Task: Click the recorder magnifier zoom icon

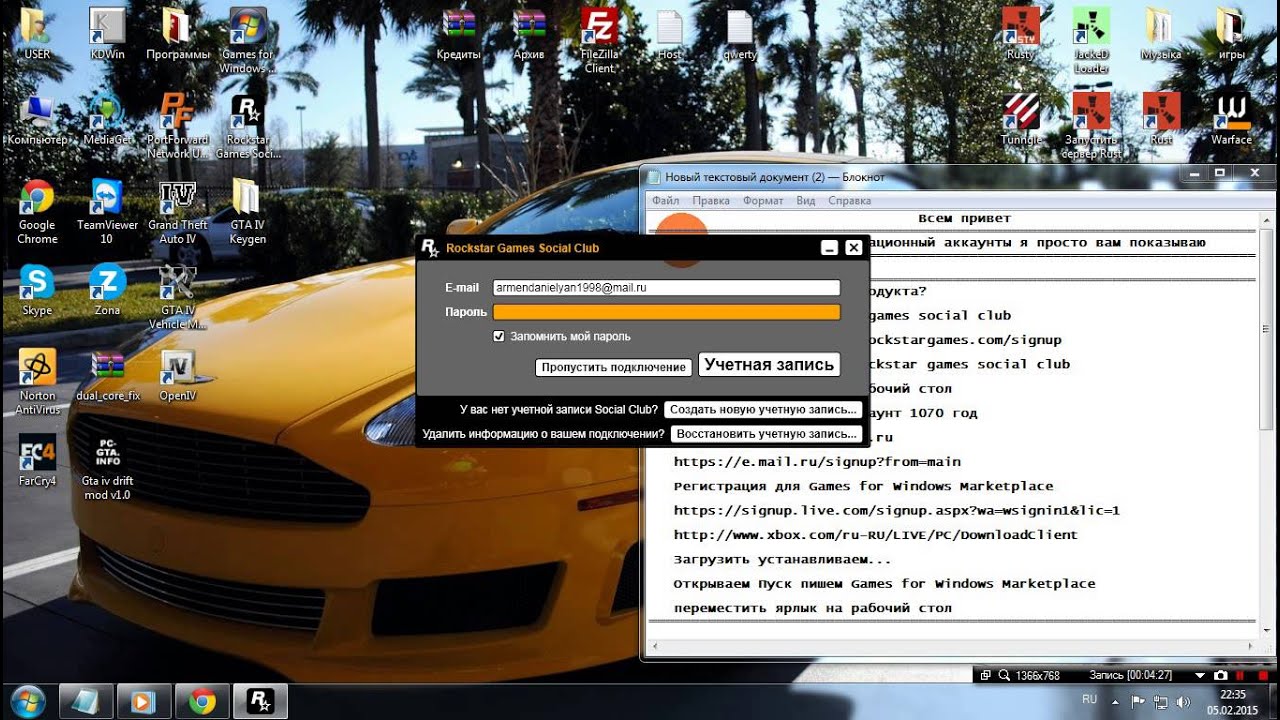Action: [1003, 675]
